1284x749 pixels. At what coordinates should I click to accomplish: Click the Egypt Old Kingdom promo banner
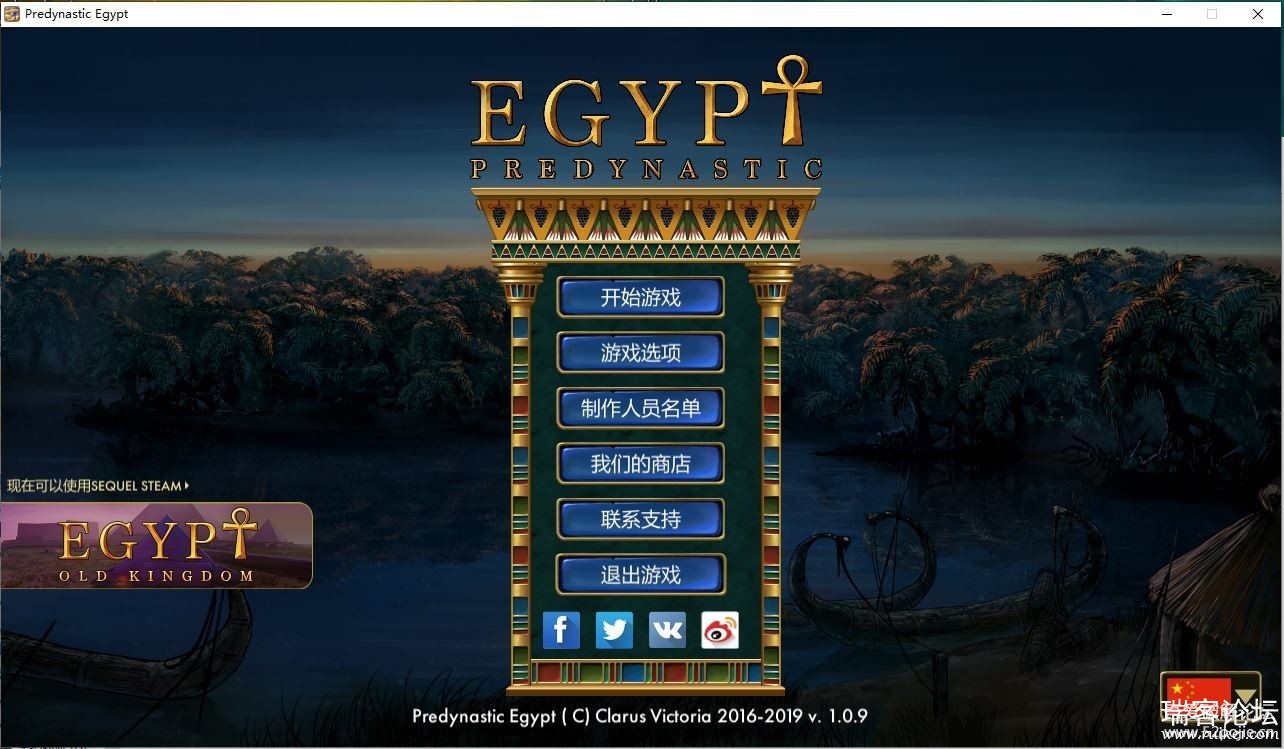156,545
